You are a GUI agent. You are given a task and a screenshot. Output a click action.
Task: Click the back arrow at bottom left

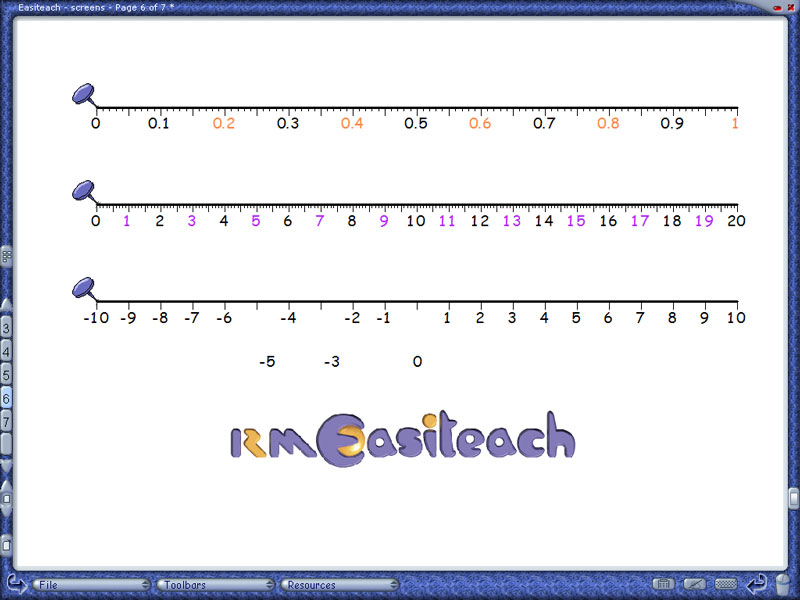[x=16, y=584]
